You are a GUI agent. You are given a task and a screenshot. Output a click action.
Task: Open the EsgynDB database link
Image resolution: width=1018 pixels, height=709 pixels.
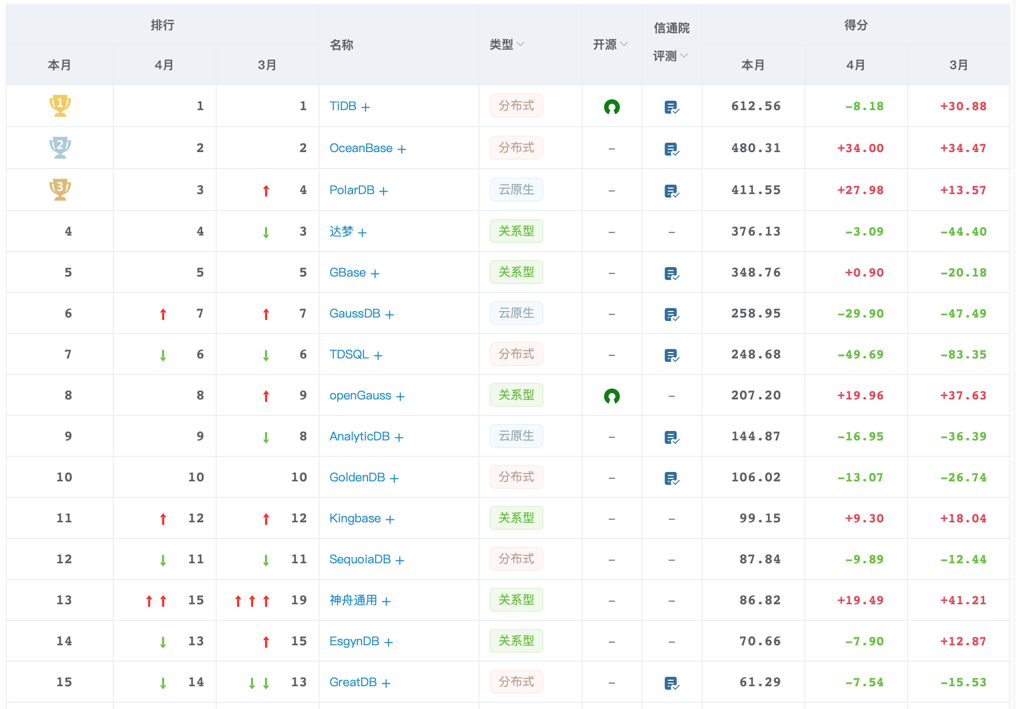point(354,641)
